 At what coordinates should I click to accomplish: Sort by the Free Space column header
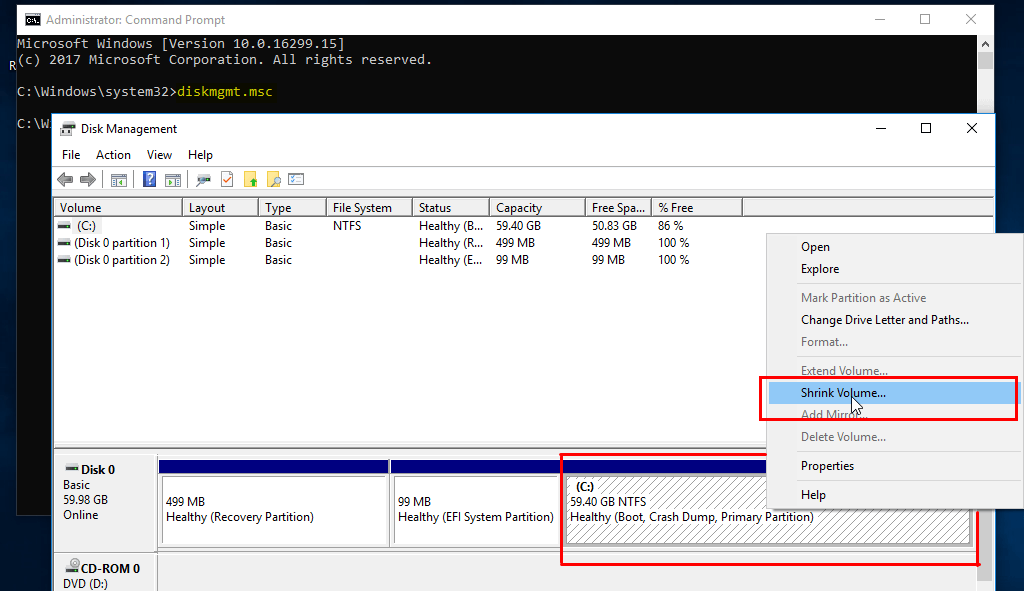[x=618, y=208]
